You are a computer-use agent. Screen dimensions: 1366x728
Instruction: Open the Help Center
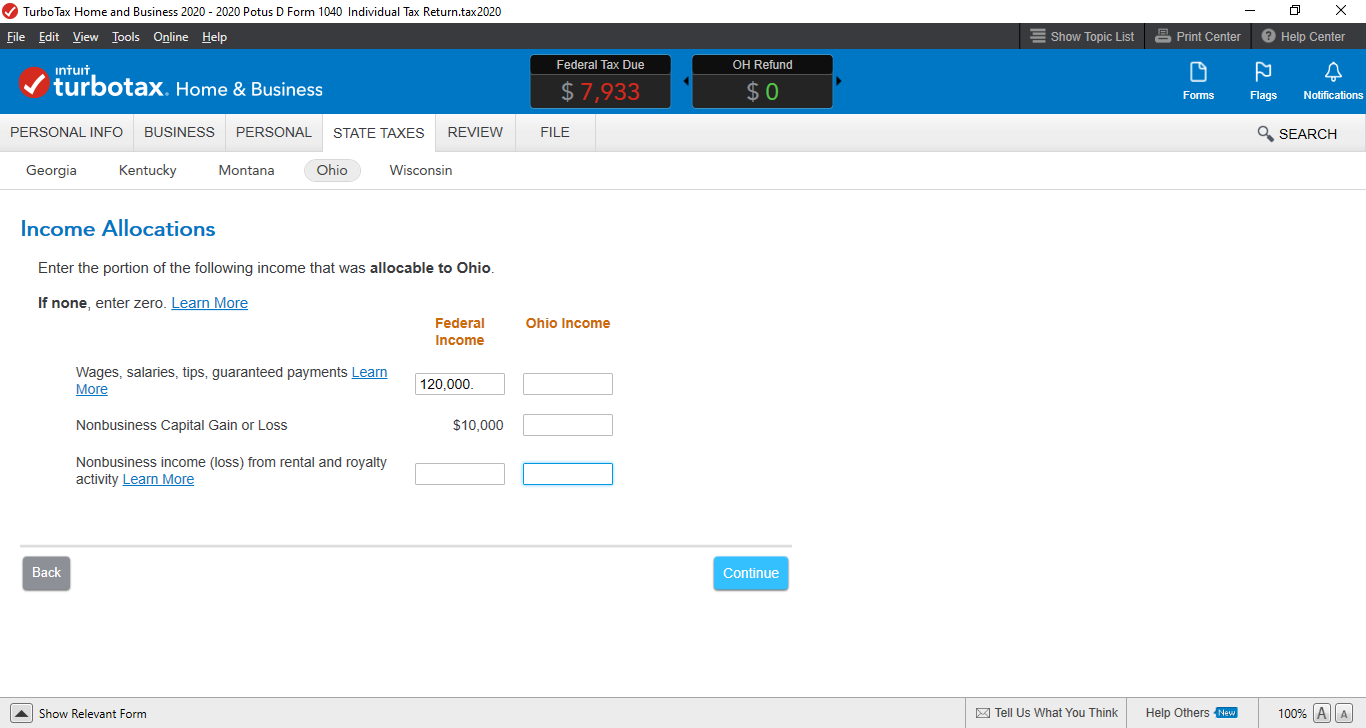pos(1303,37)
